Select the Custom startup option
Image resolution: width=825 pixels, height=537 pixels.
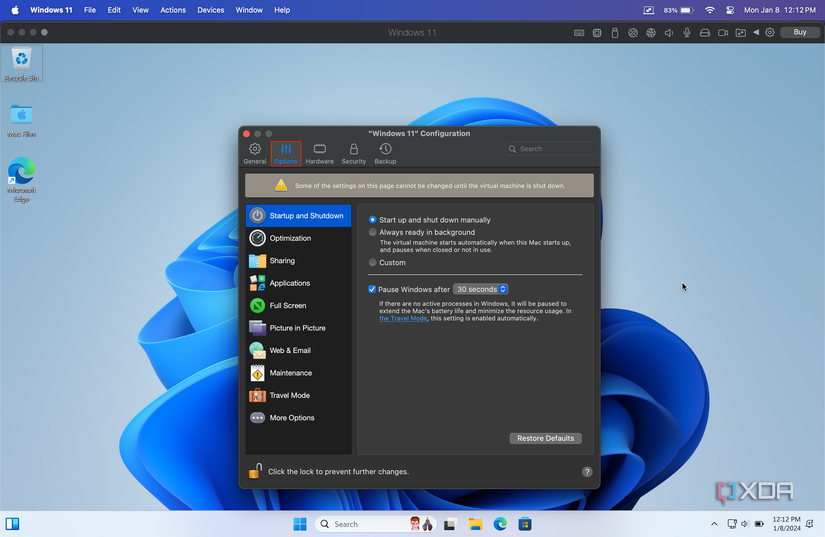pyautogui.click(x=373, y=262)
